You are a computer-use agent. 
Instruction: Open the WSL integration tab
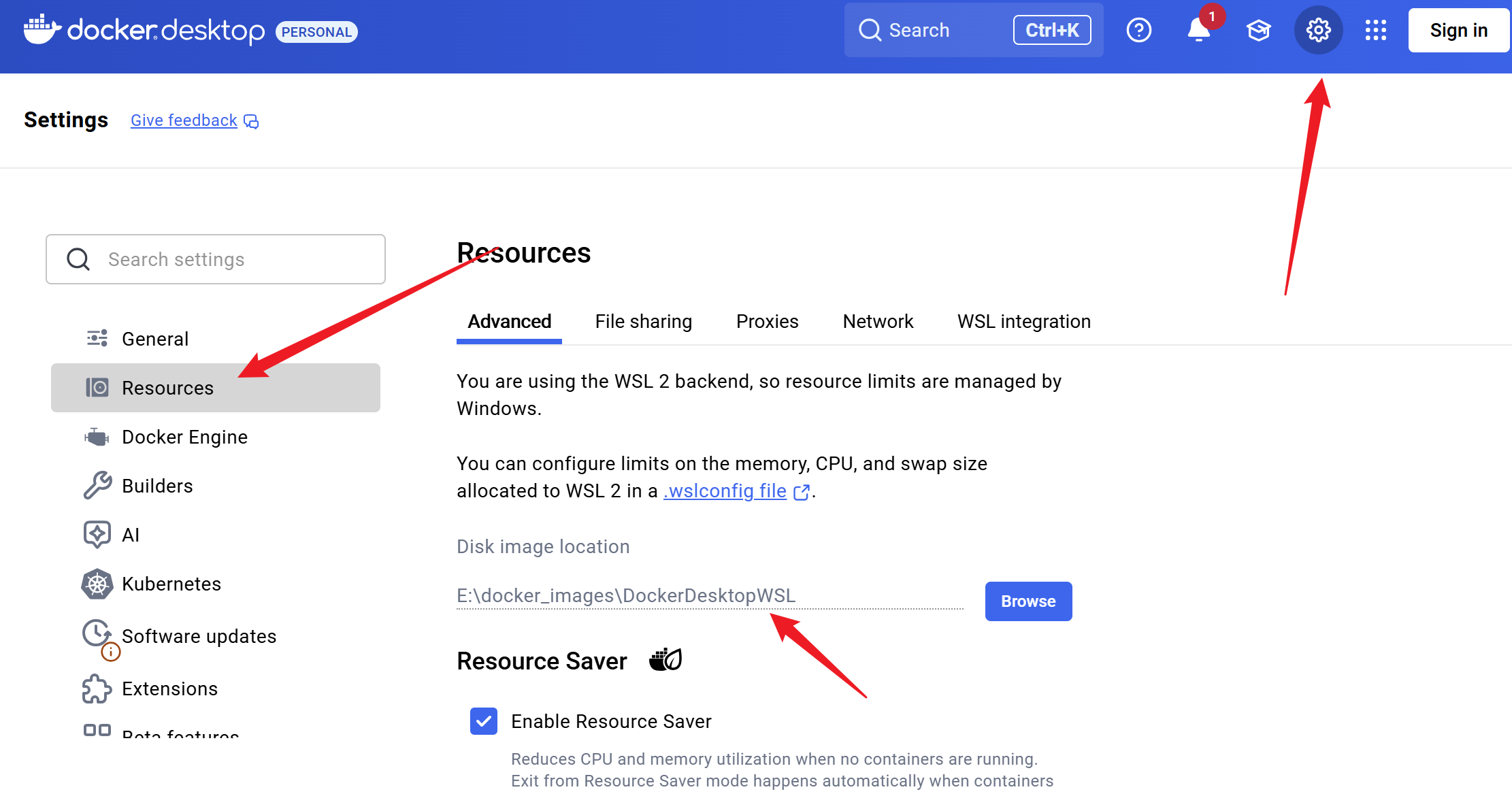coord(1023,321)
